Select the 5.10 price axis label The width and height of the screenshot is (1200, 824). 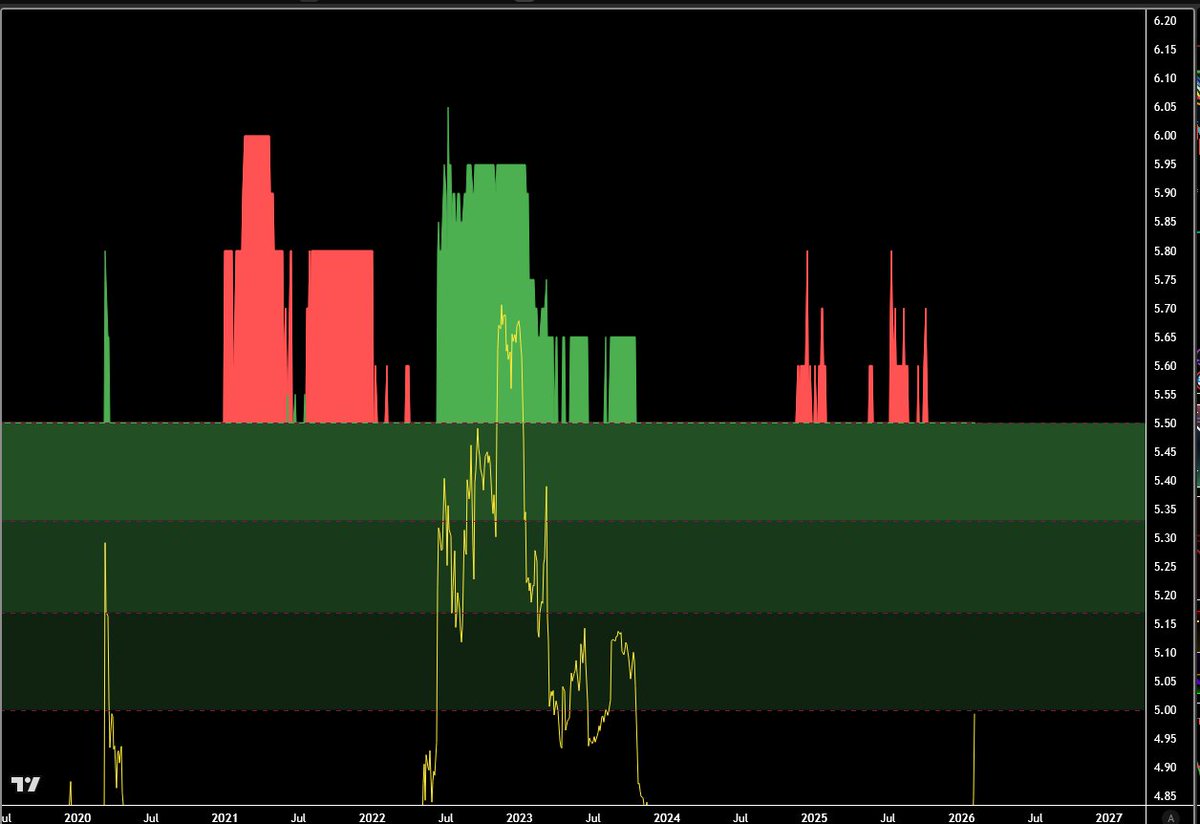(x=1163, y=653)
